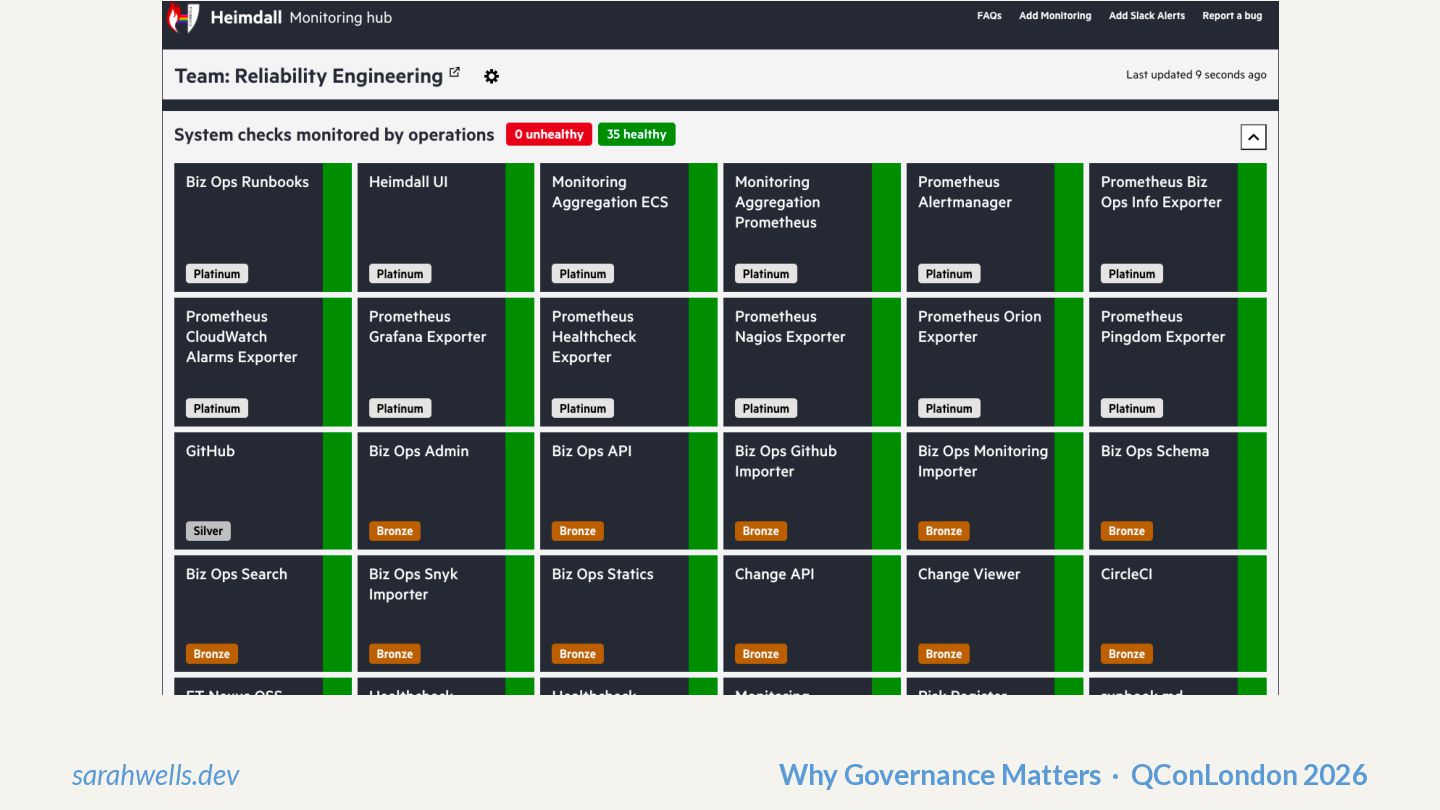Click the 0 unhealthy red badge
Image resolution: width=1440 pixels, height=810 pixels.
pyautogui.click(x=549, y=135)
